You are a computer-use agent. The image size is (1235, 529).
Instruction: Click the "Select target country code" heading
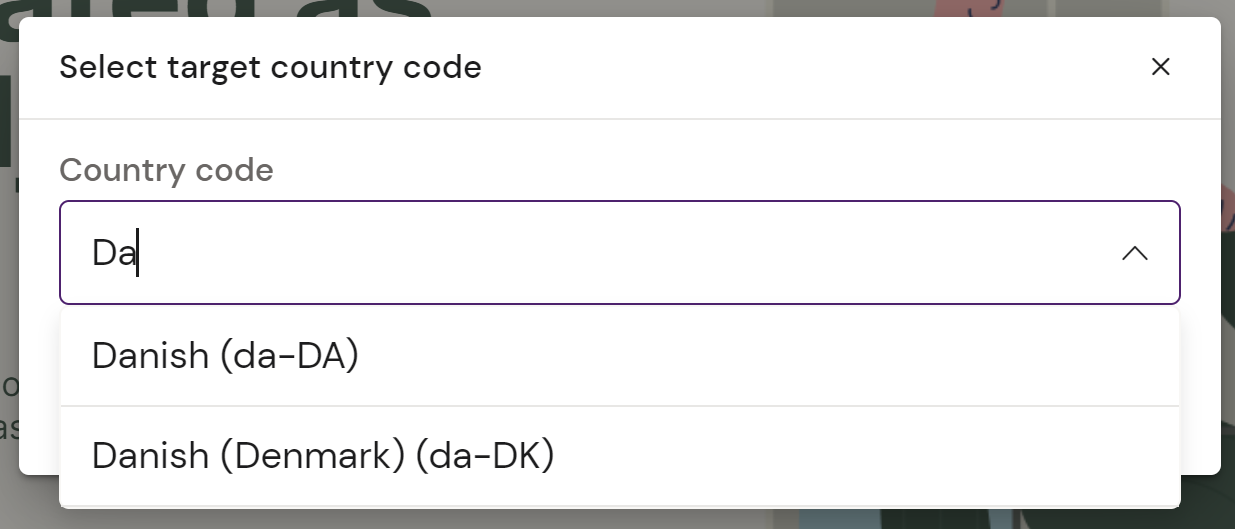pos(270,68)
